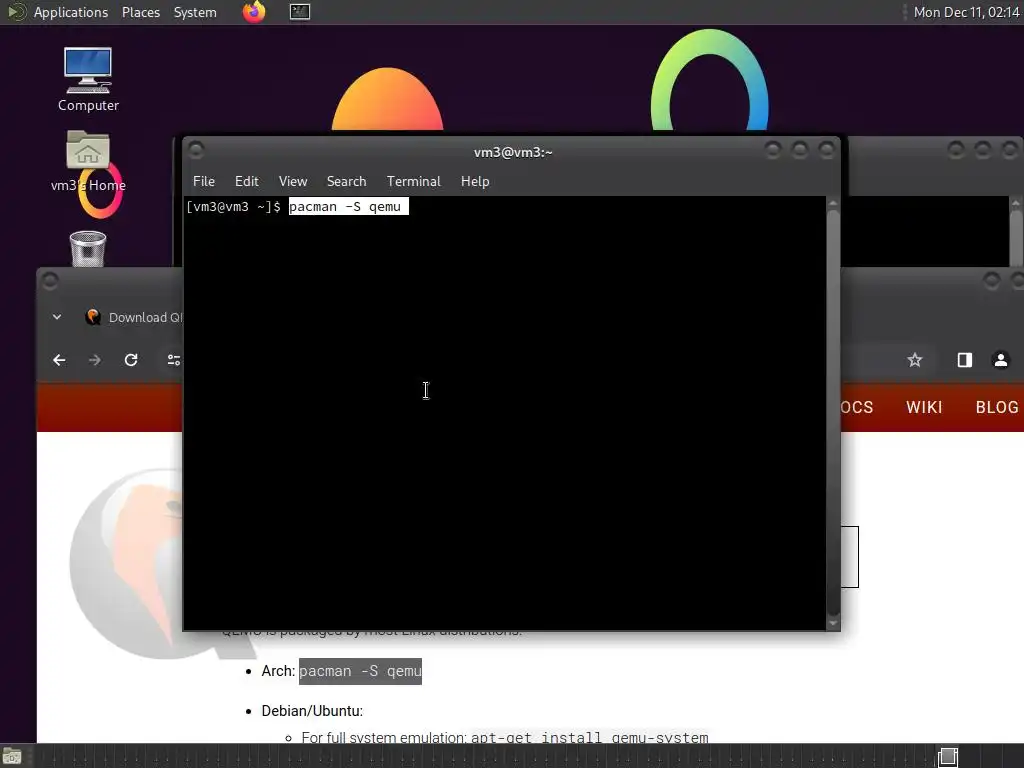Open the Search menu in the terminal
Viewport: 1024px width, 768px height.
(346, 182)
